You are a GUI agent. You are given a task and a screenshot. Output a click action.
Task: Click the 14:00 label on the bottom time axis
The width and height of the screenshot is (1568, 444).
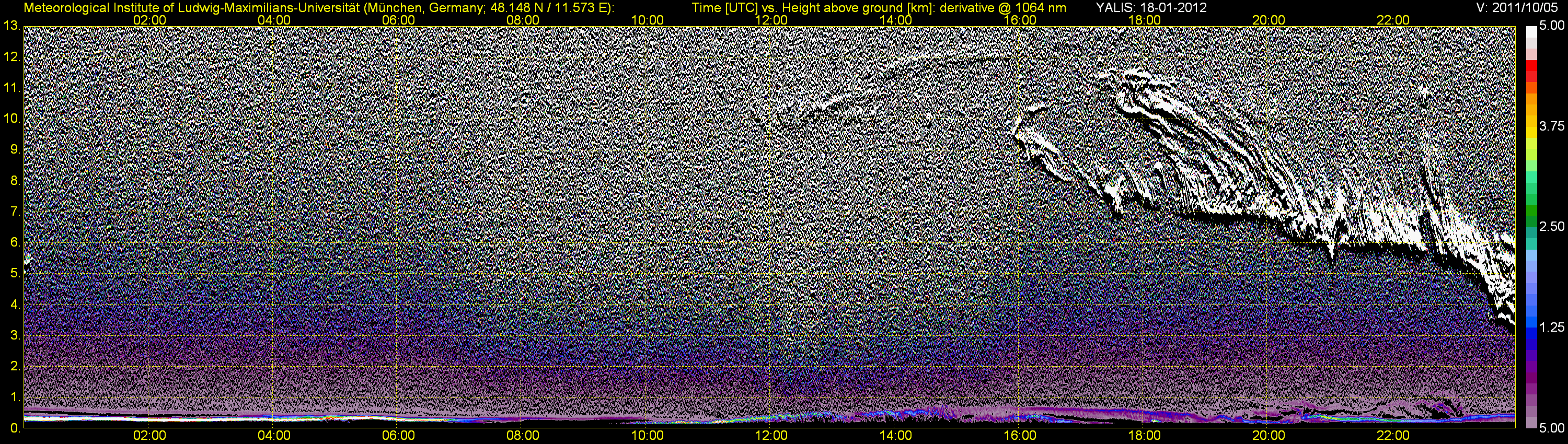pos(895,436)
